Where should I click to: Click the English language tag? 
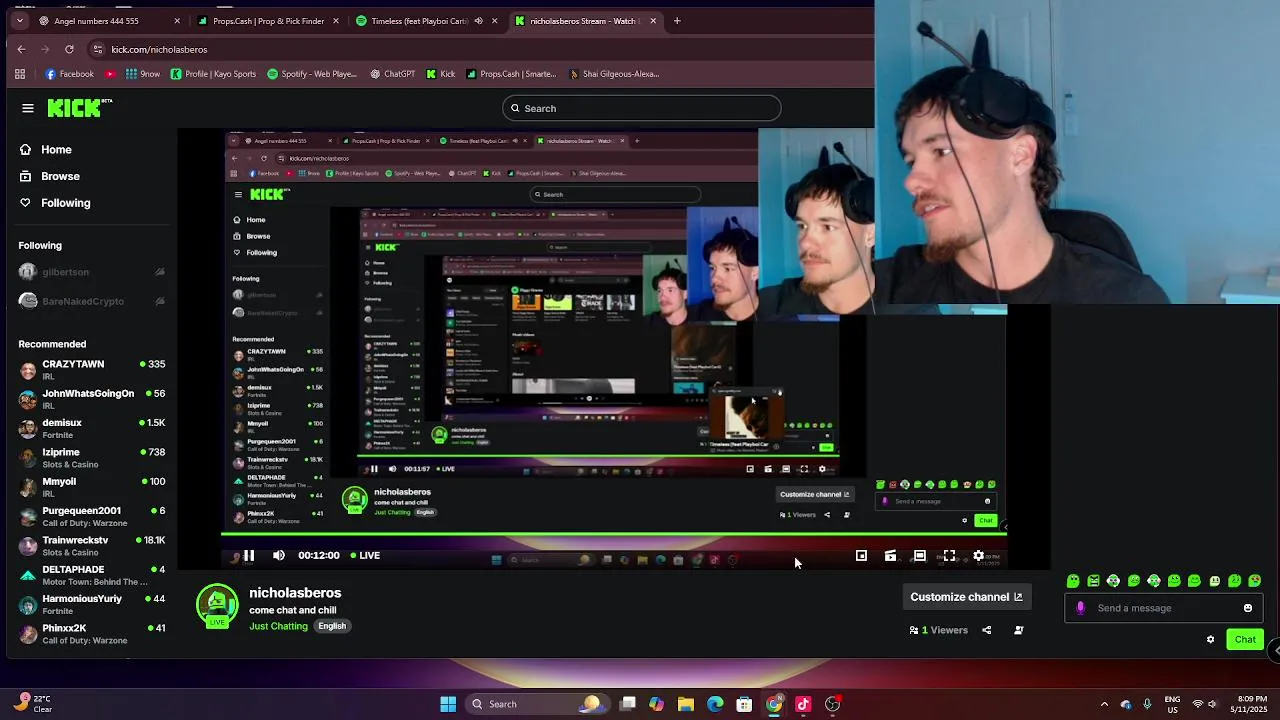[x=332, y=627]
